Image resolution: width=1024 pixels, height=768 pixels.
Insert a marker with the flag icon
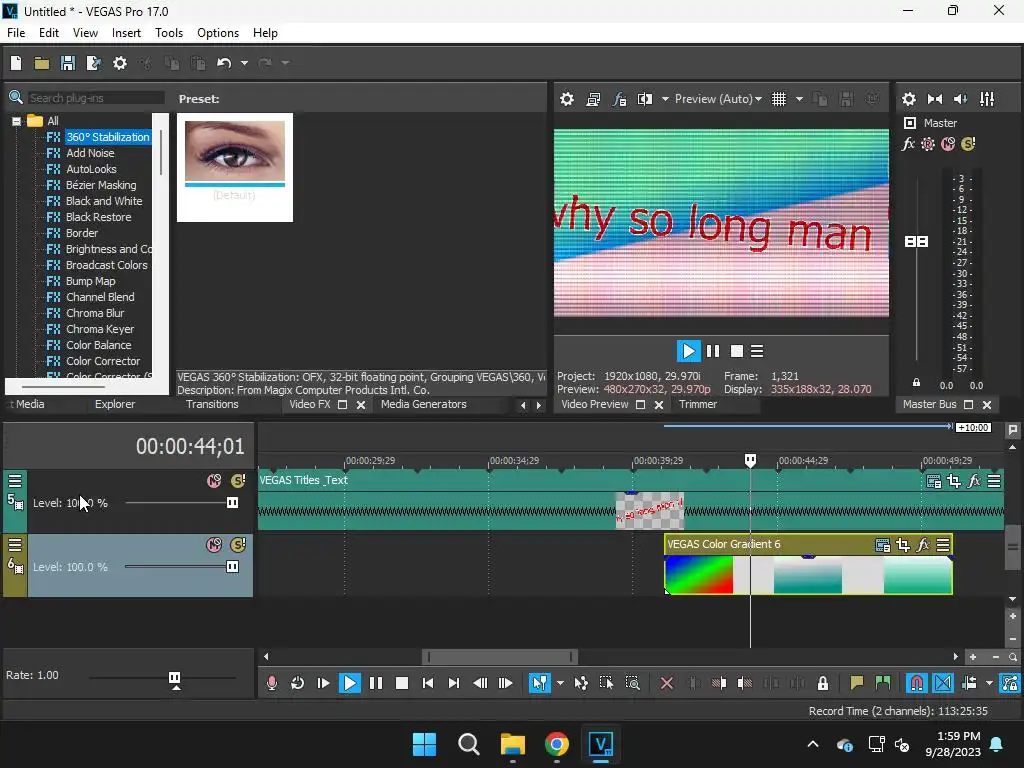(857, 683)
